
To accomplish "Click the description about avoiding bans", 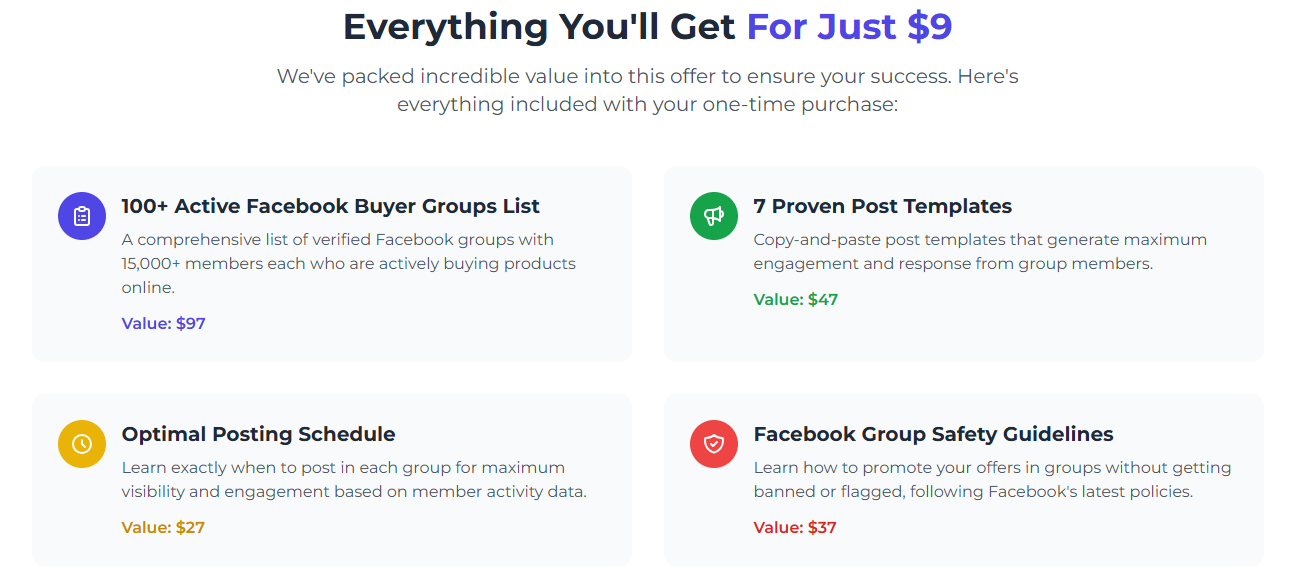I will [991, 480].
